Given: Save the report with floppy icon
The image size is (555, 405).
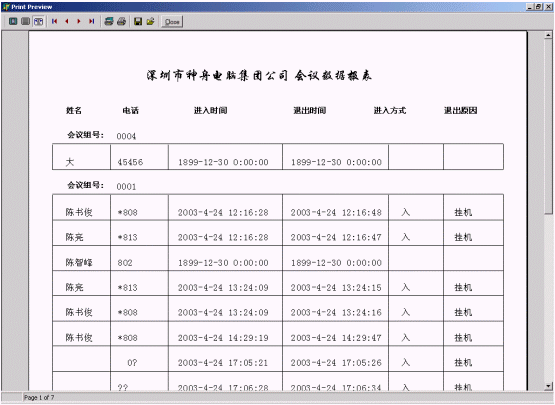Looking at the screenshot, I should coord(138,21).
